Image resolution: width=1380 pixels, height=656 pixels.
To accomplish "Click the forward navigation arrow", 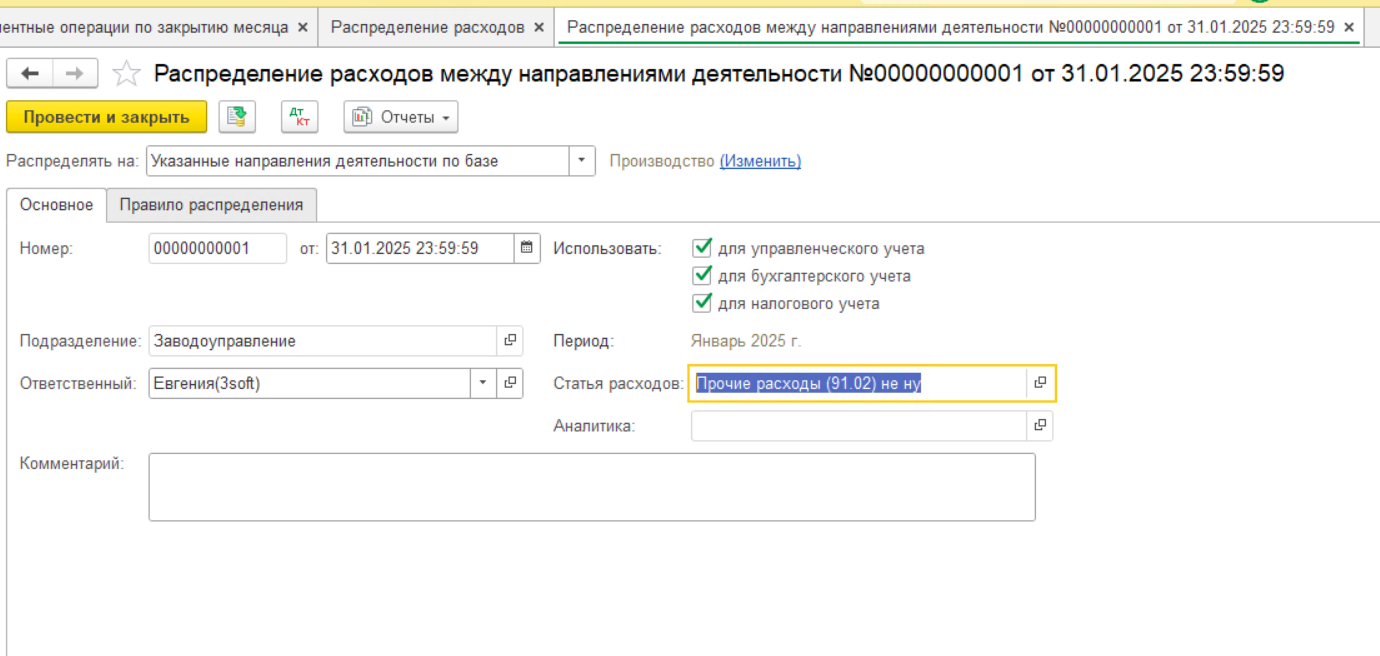I will pos(75,73).
